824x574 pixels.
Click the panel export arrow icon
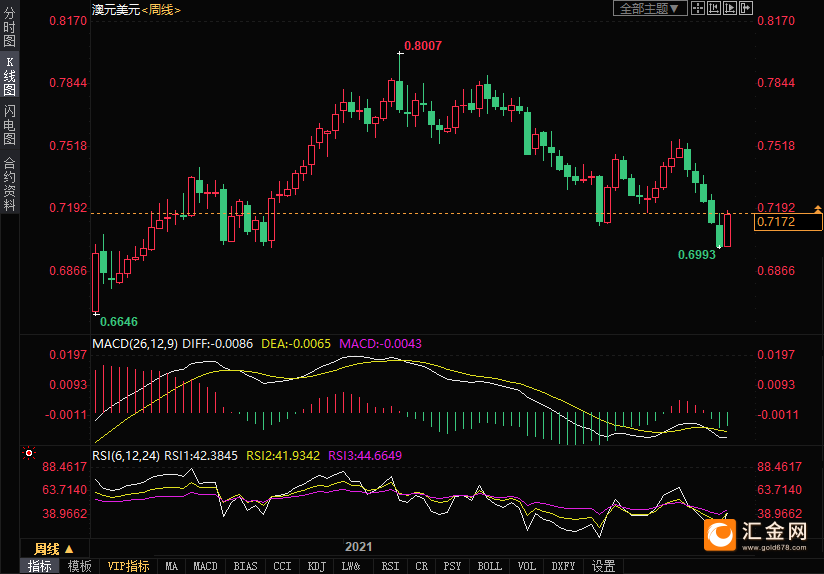[x=746, y=8]
